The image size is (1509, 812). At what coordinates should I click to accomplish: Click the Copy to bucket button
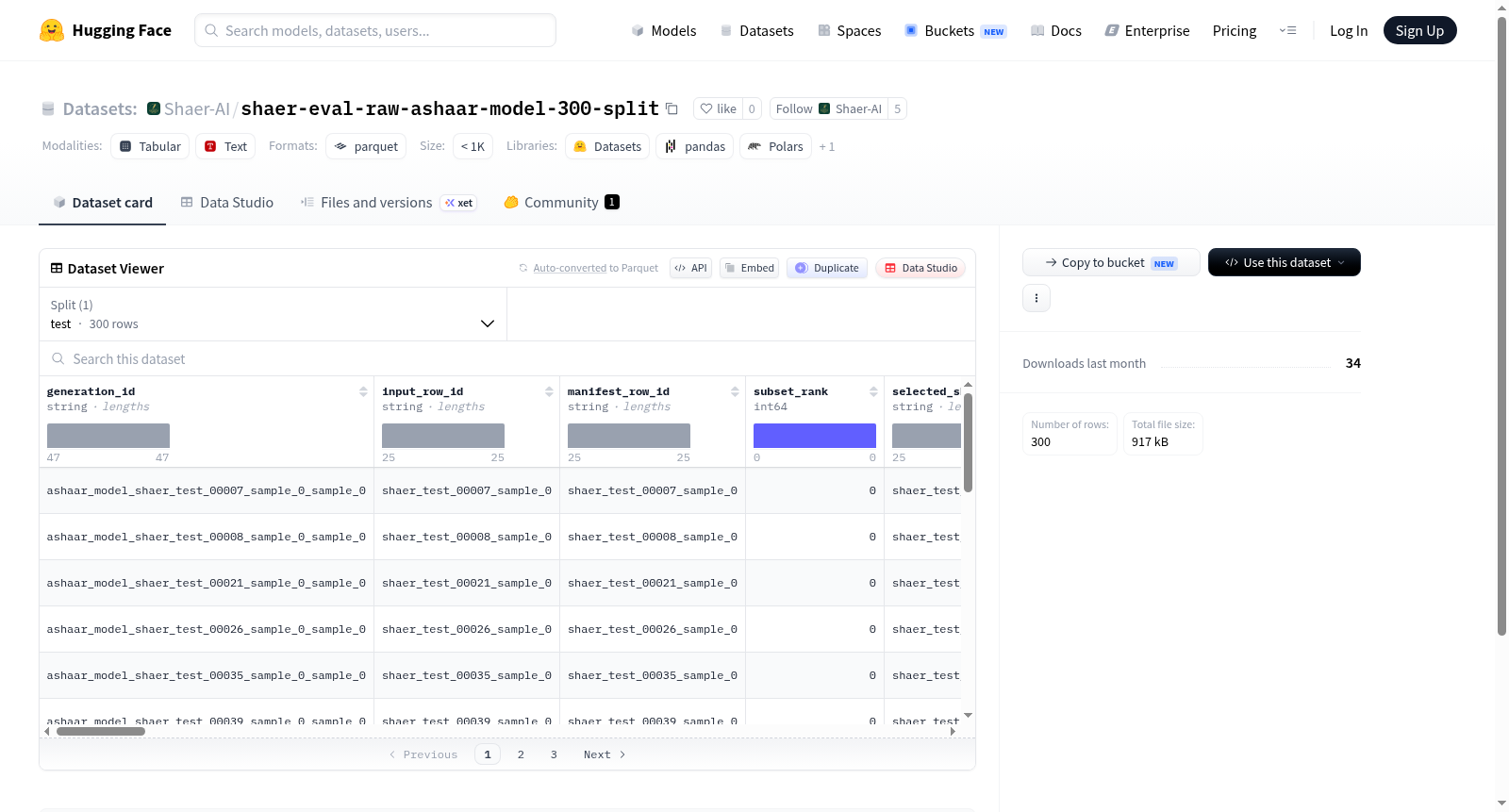(1111, 262)
